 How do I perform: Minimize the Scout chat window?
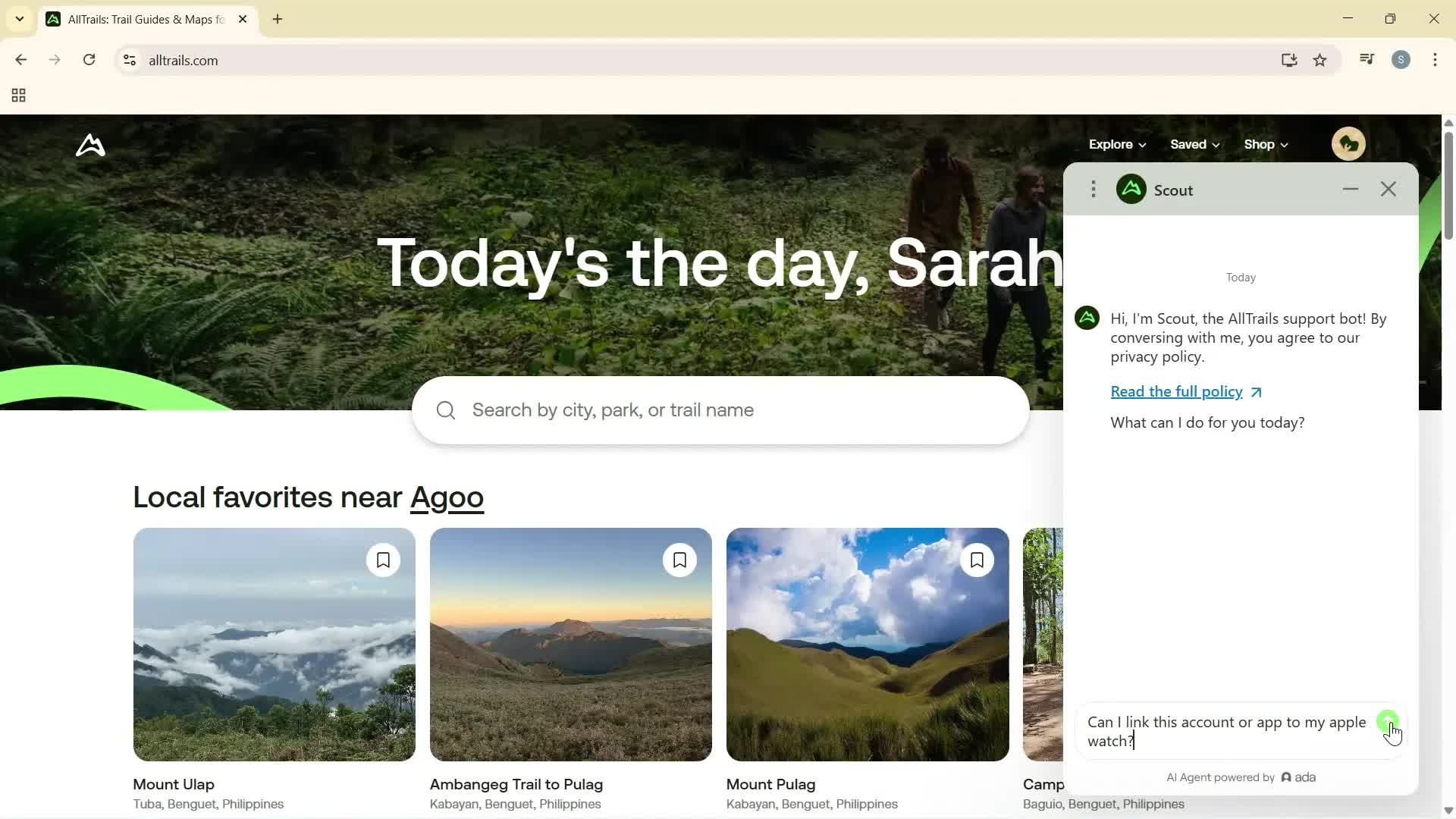[x=1350, y=189]
